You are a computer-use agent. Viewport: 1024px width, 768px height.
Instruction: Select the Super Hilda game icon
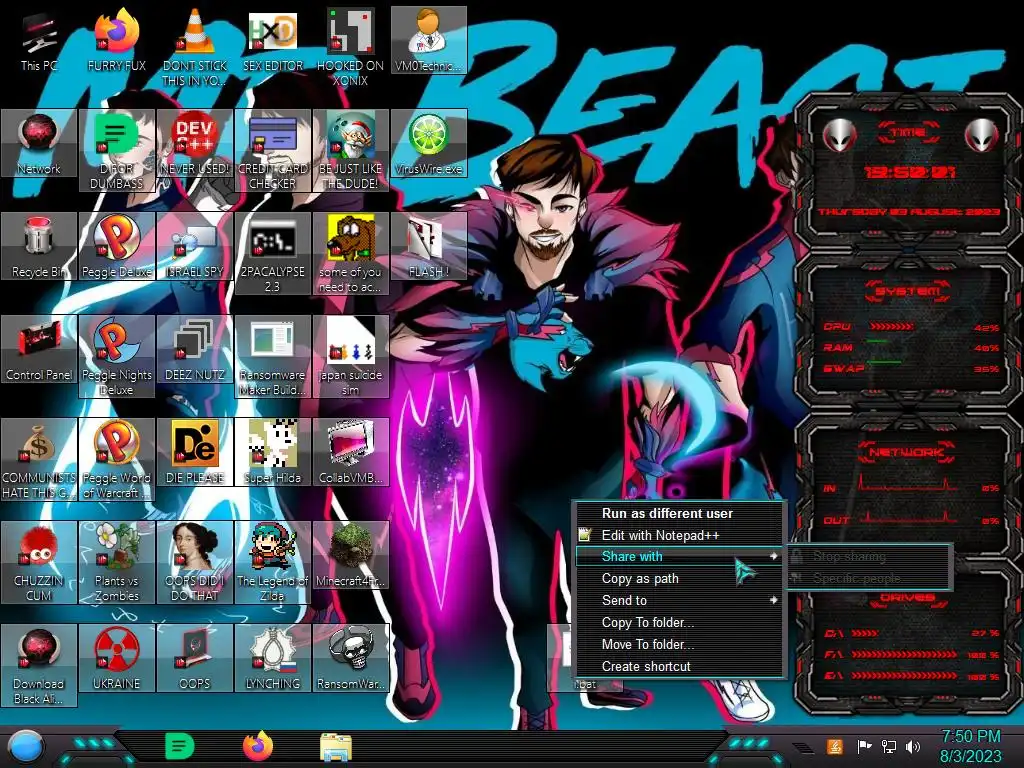click(x=272, y=453)
